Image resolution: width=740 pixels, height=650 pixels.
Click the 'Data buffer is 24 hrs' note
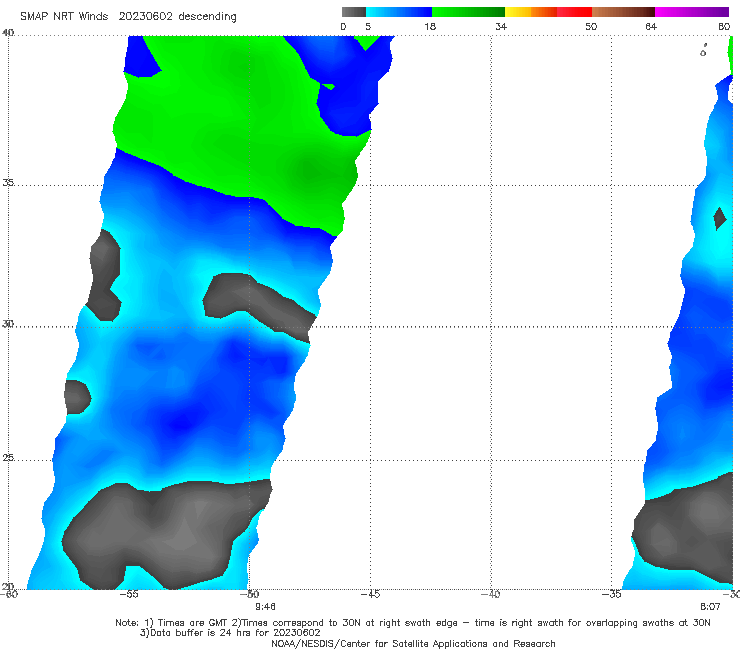click(230, 633)
